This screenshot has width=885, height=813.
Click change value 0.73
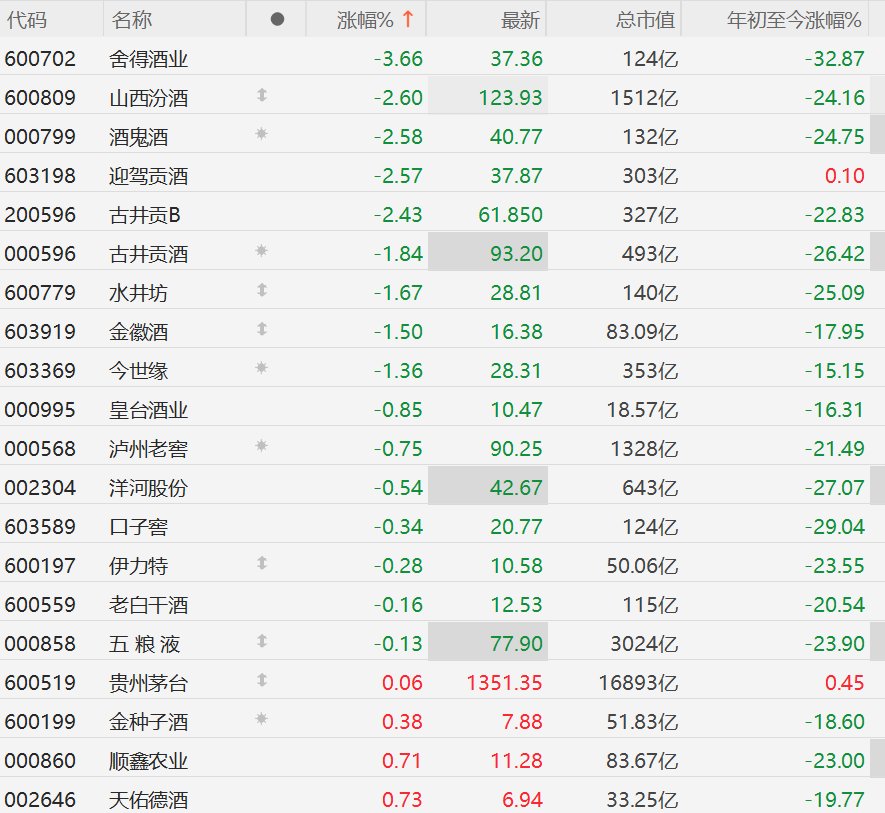[x=402, y=799]
